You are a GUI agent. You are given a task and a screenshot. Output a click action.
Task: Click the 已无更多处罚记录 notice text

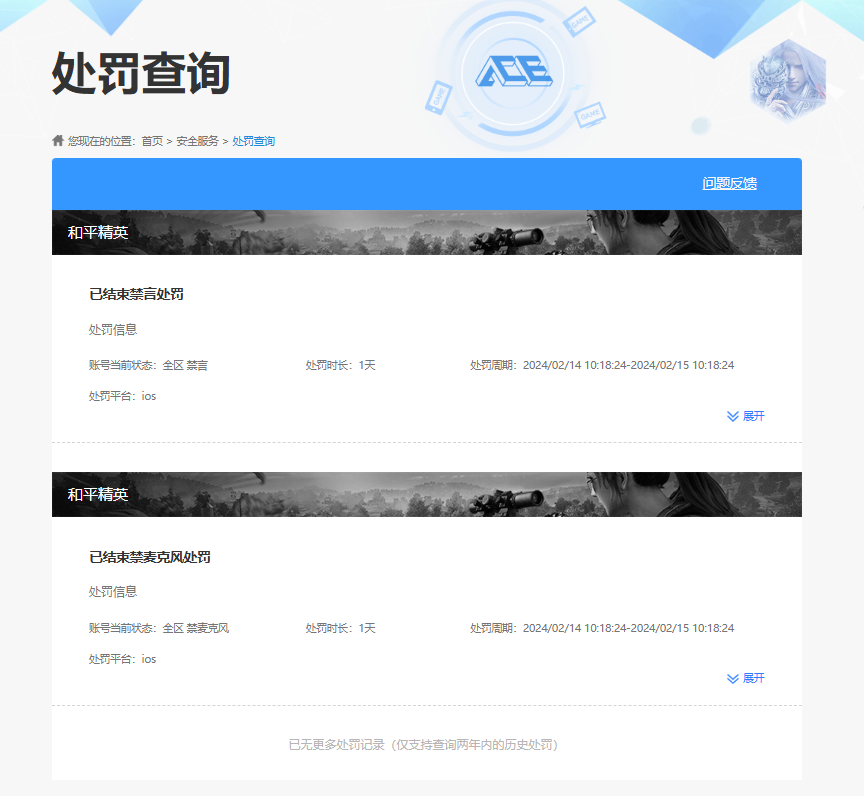pyautogui.click(x=424, y=744)
